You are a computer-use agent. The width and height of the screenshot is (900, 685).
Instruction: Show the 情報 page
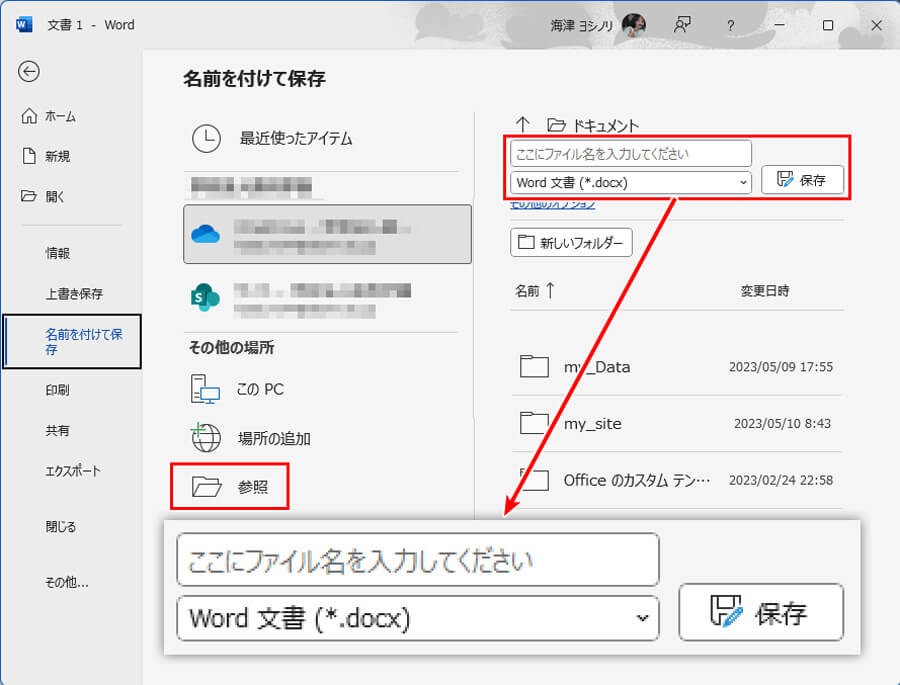(57, 253)
